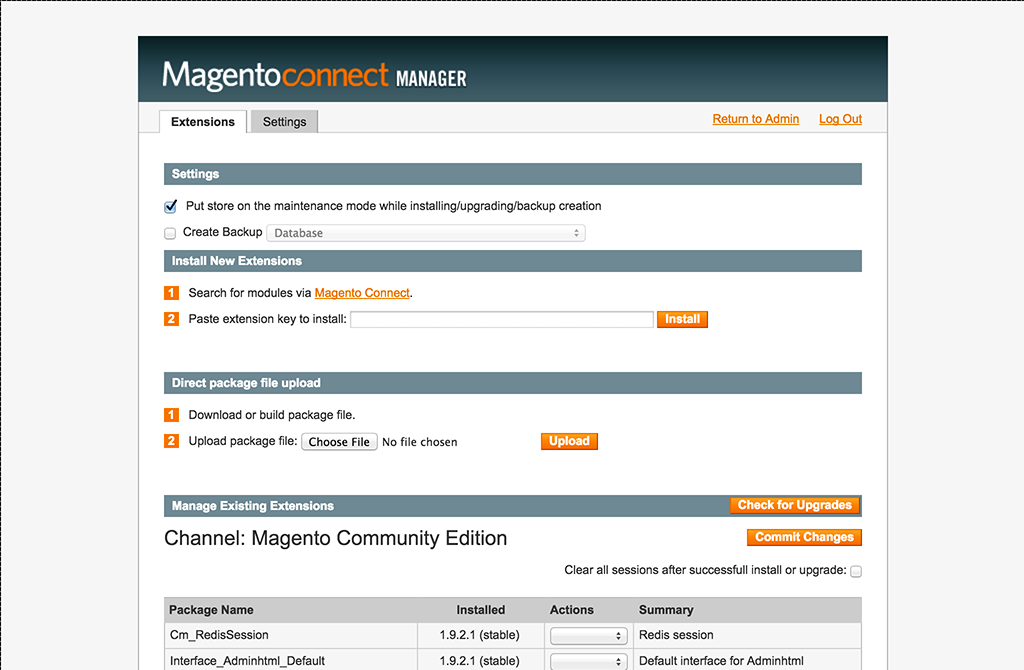This screenshot has width=1024, height=670.
Task: Click the Direct package file upload header
Action: 513,383
